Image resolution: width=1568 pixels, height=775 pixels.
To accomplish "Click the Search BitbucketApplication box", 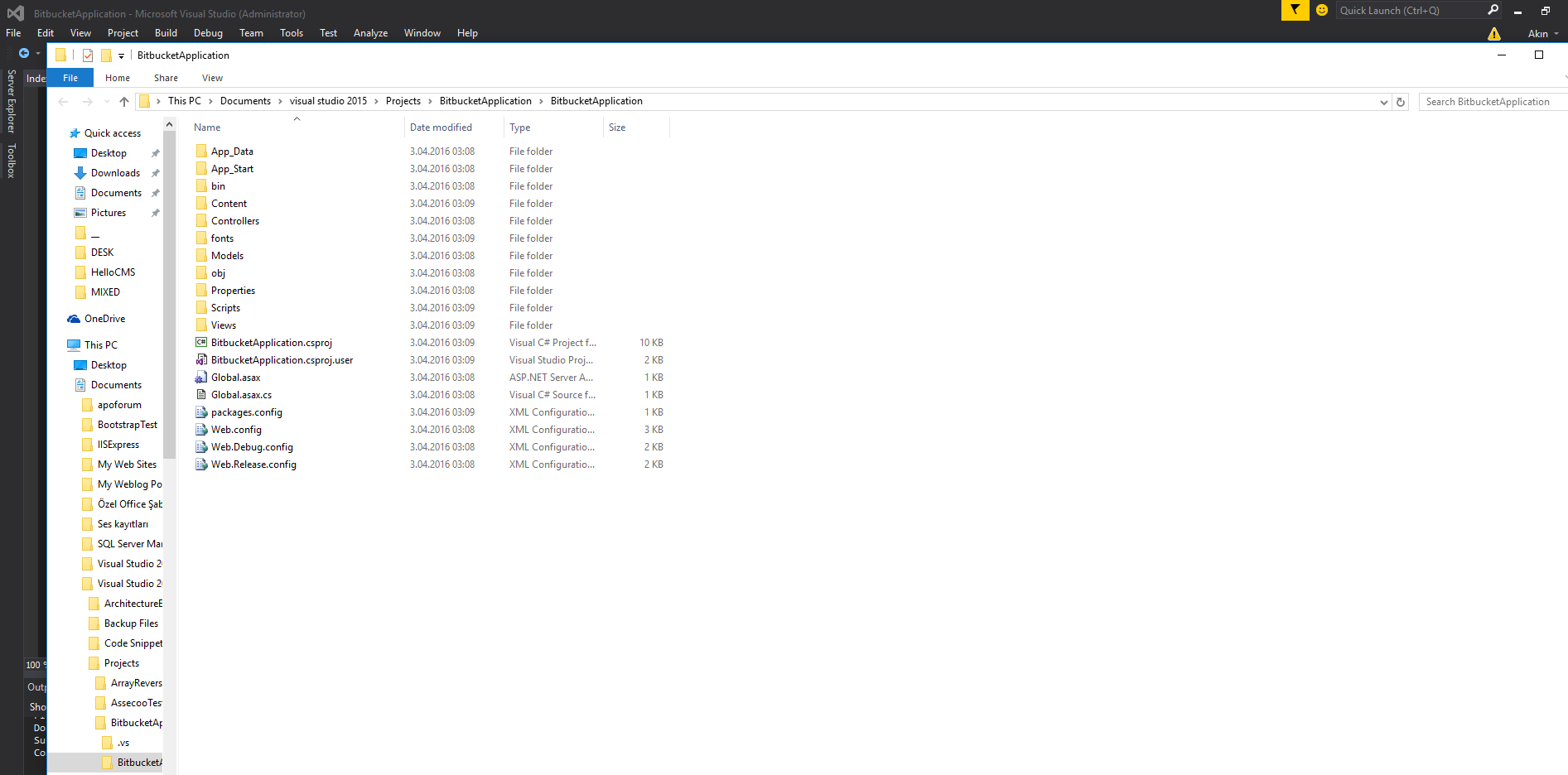I will click(x=1492, y=102).
